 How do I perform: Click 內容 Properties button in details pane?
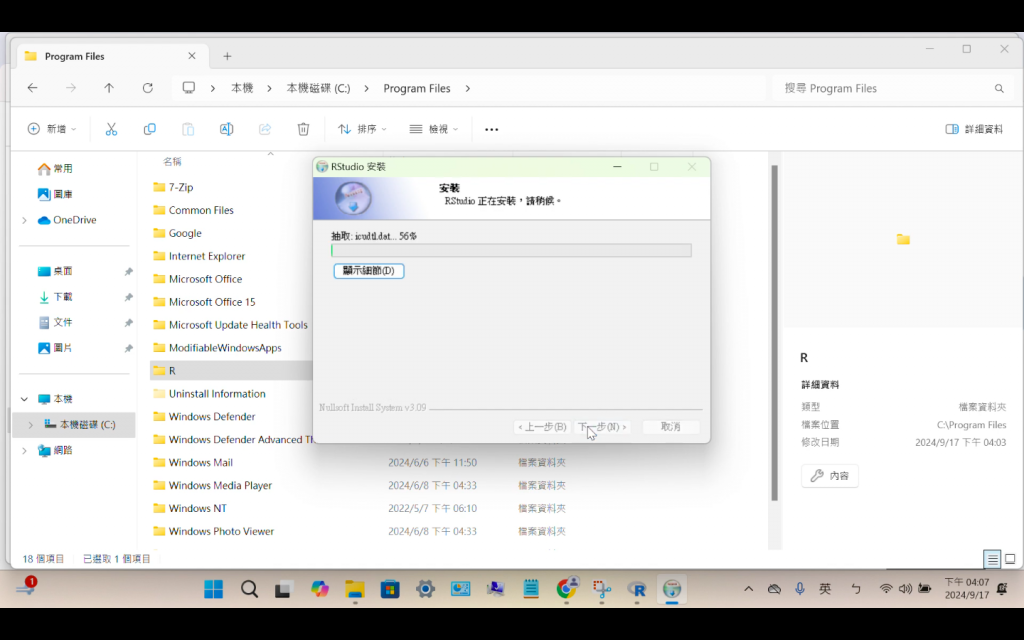coord(830,476)
